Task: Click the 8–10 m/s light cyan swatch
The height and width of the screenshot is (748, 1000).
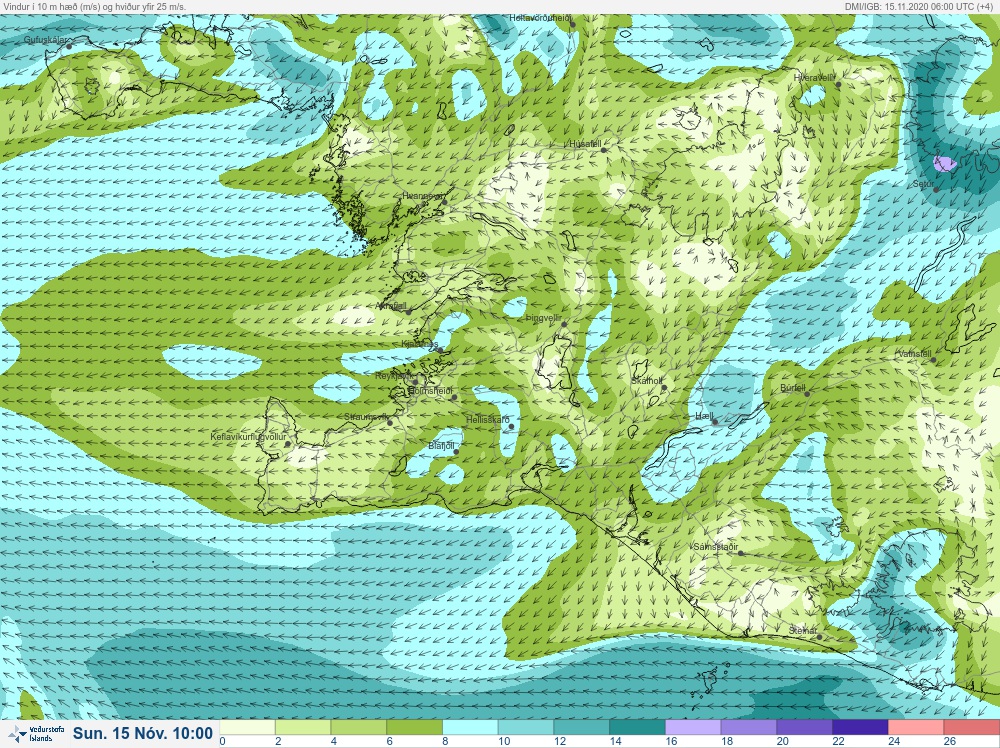Action: pos(470,728)
